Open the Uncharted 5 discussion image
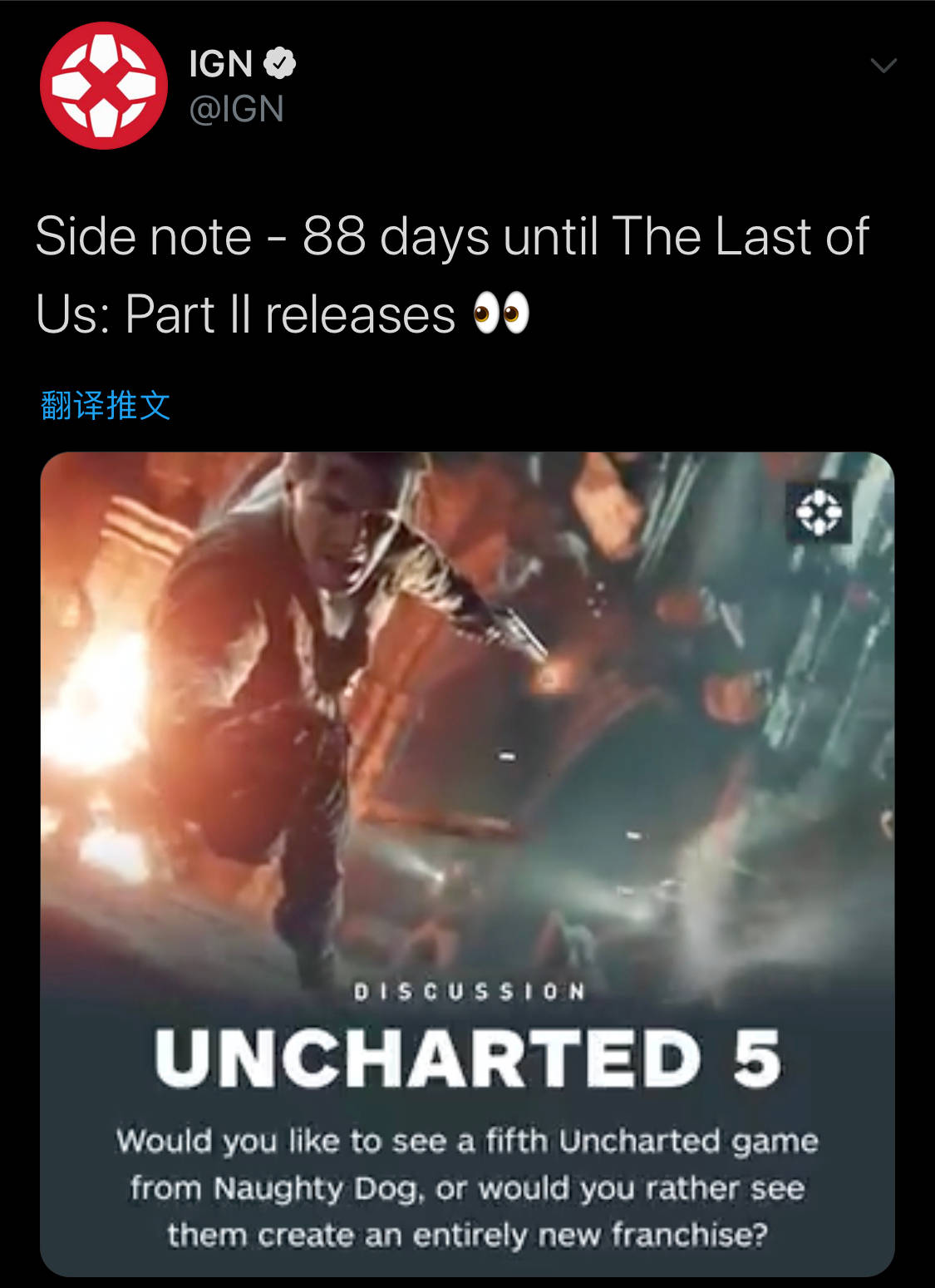The image size is (935, 1288). pyautogui.click(x=467, y=864)
